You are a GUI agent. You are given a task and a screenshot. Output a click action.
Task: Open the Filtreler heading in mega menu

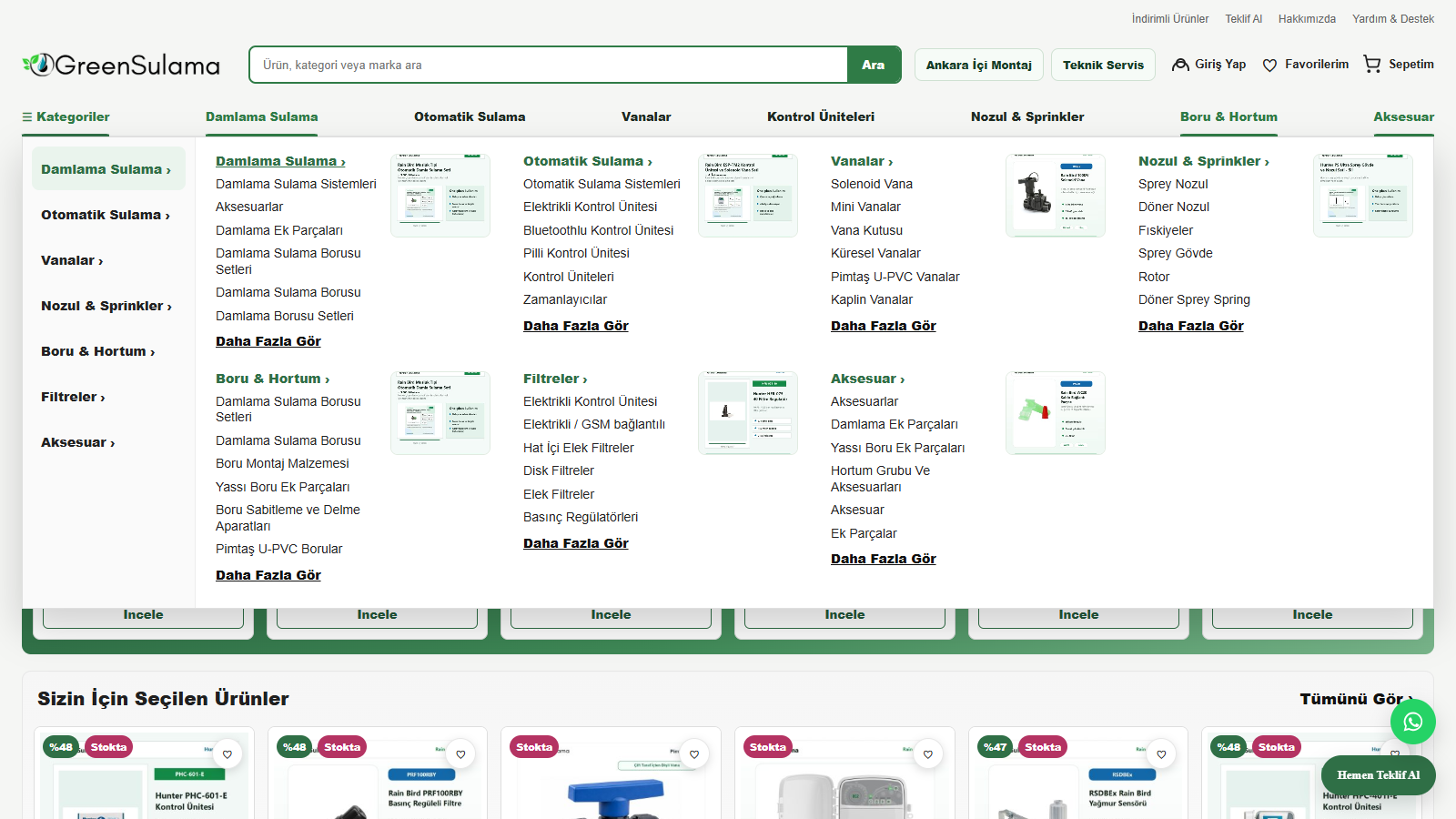(555, 379)
